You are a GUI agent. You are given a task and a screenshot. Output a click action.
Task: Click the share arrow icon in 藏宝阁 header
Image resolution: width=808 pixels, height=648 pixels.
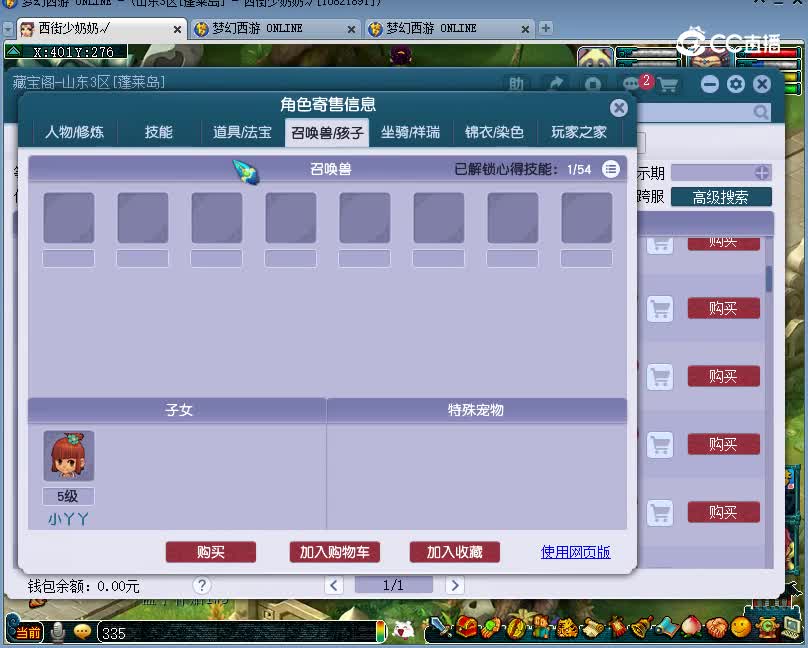point(556,83)
